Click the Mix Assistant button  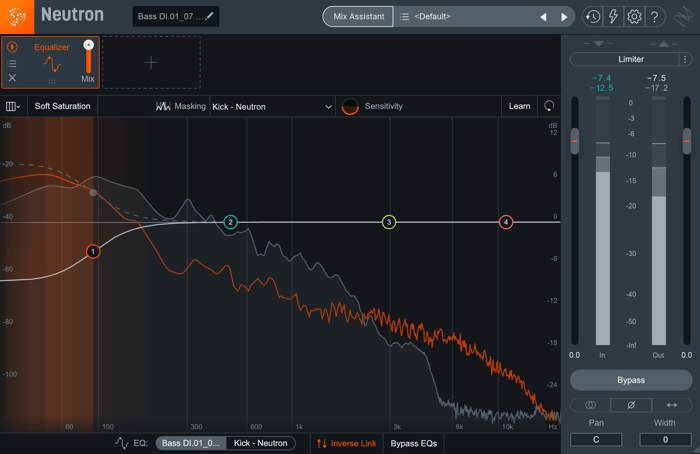(x=358, y=17)
